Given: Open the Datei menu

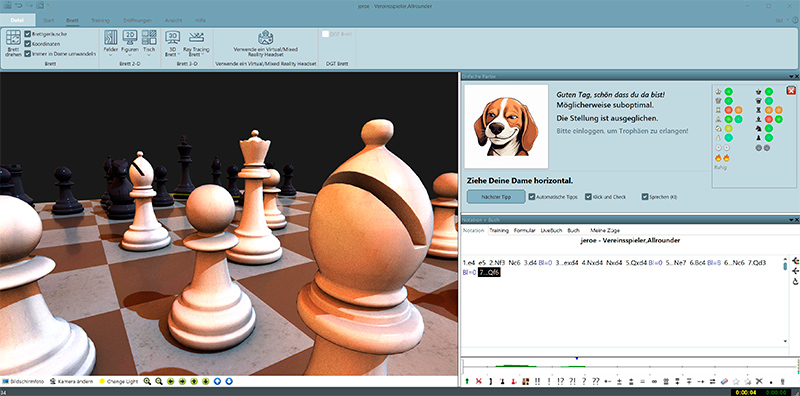Looking at the screenshot, I should click(17, 20).
